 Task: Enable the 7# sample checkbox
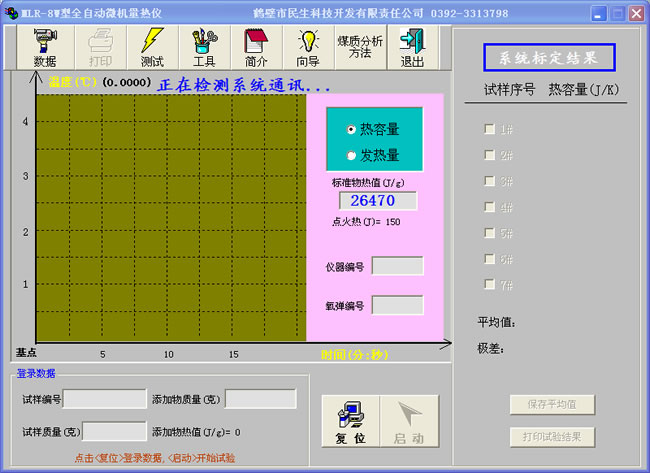pos(489,285)
